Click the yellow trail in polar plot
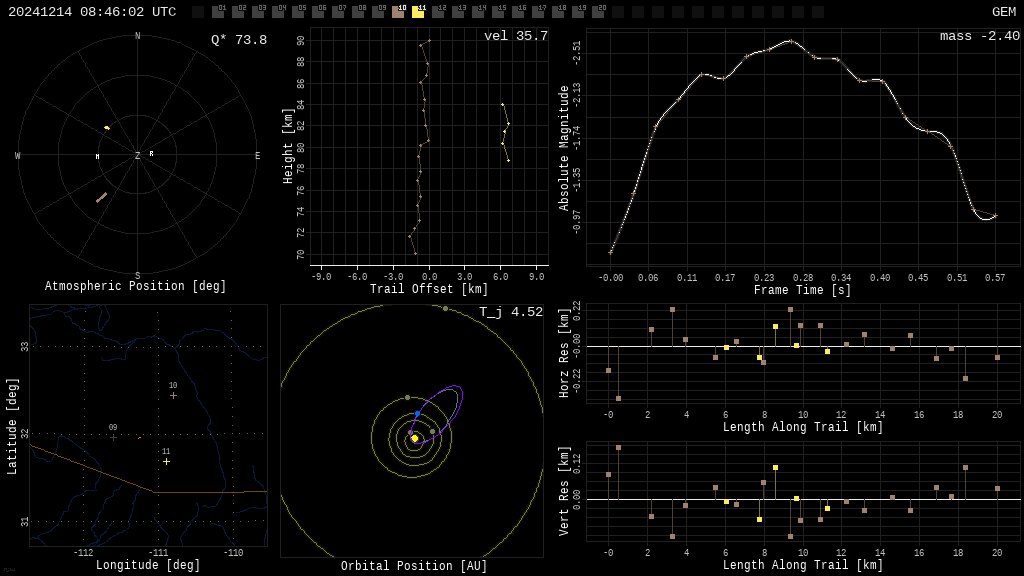Screen dimensions: 1024x576 [106, 127]
